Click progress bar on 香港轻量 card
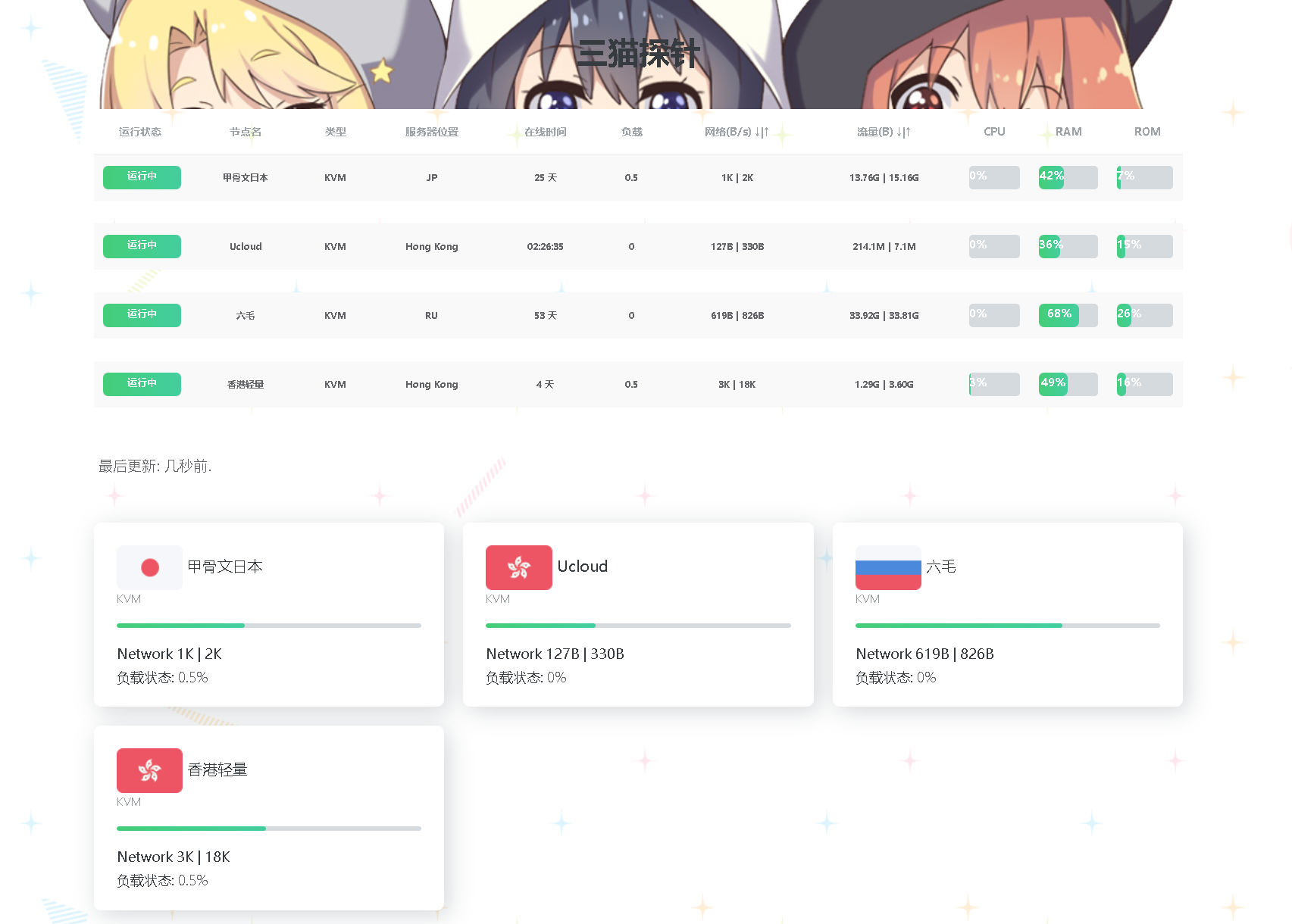1292x924 pixels. 269,829
